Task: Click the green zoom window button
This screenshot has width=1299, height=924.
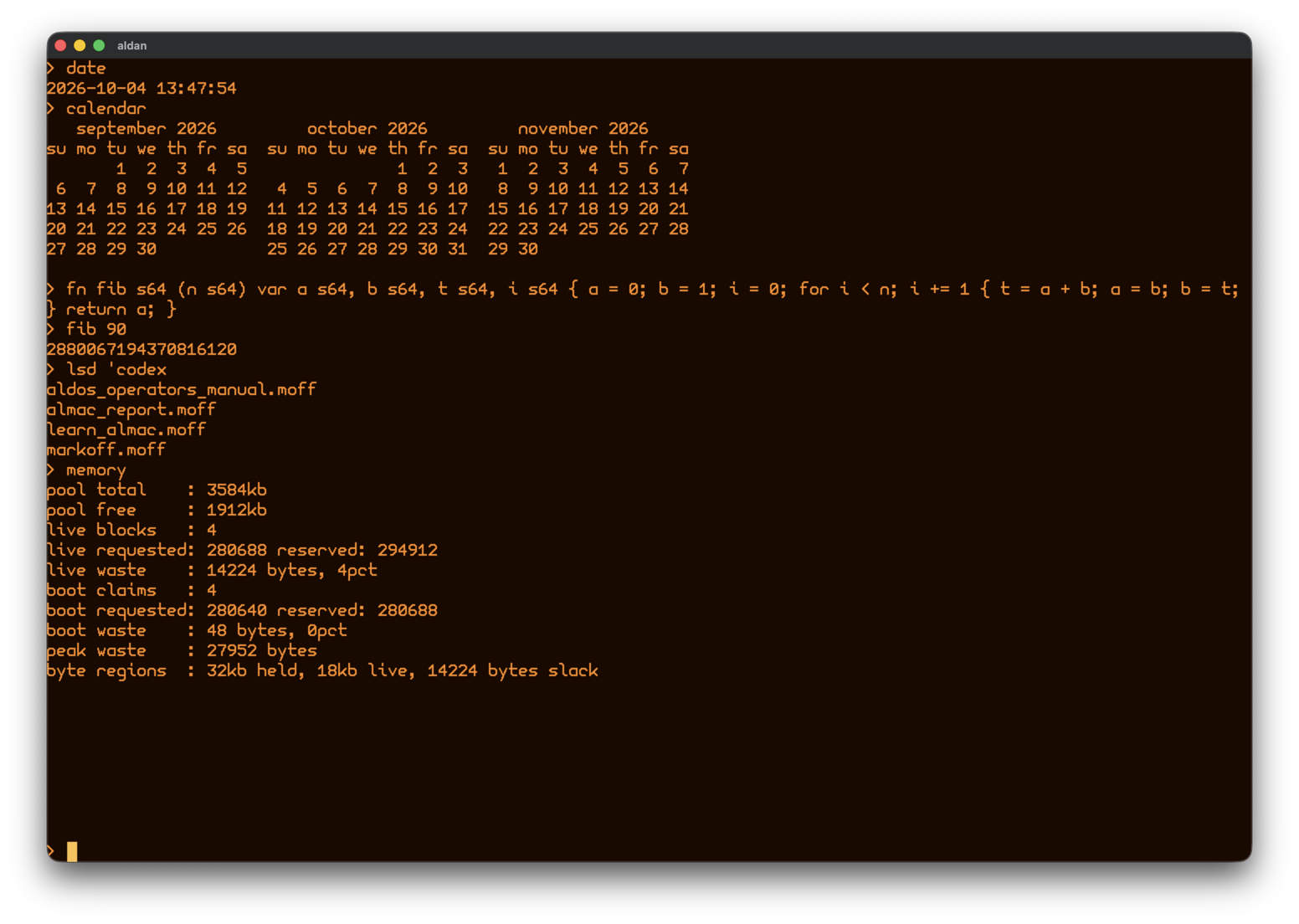Action: coord(99,45)
